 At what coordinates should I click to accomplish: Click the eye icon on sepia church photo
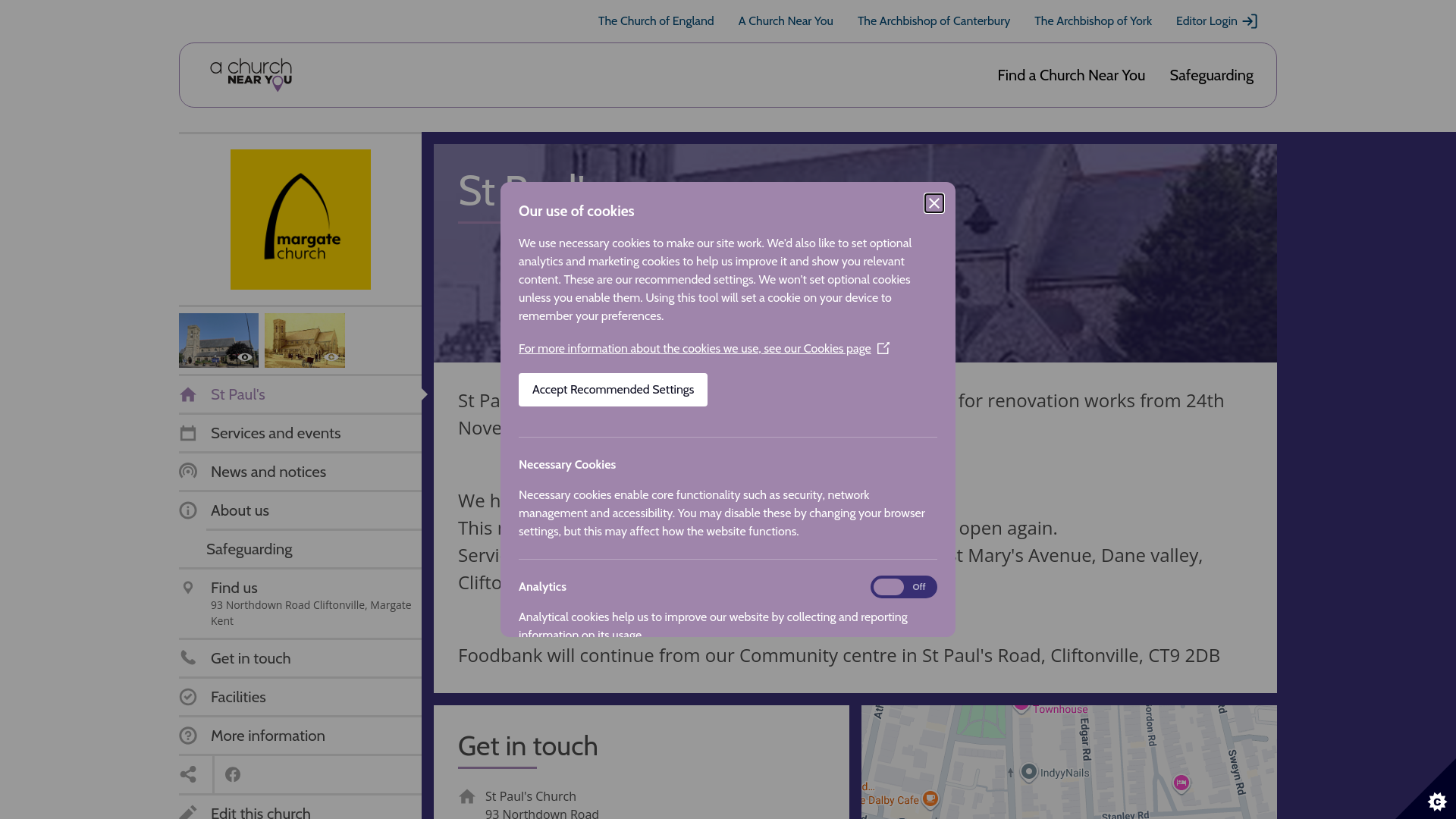331,357
